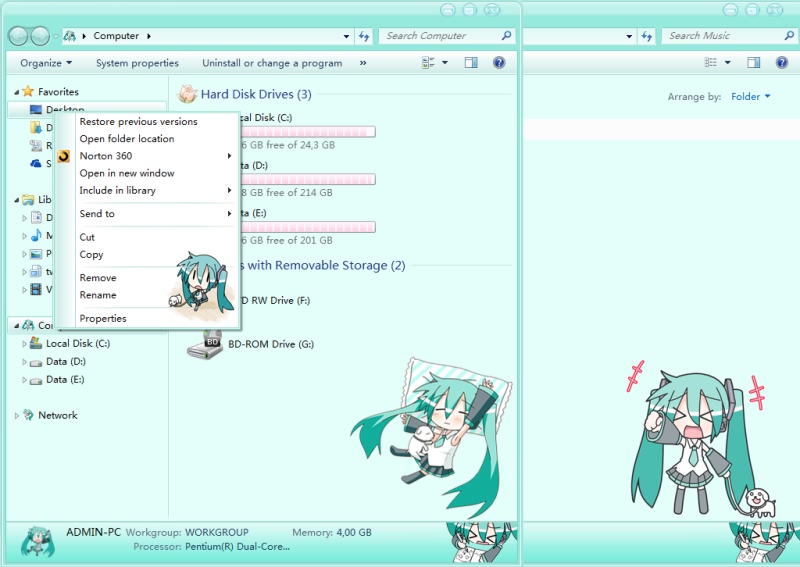Open Help icon in Computer window toolbar
The width and height of the screenshot is (800, 567).
pos(499,63)
